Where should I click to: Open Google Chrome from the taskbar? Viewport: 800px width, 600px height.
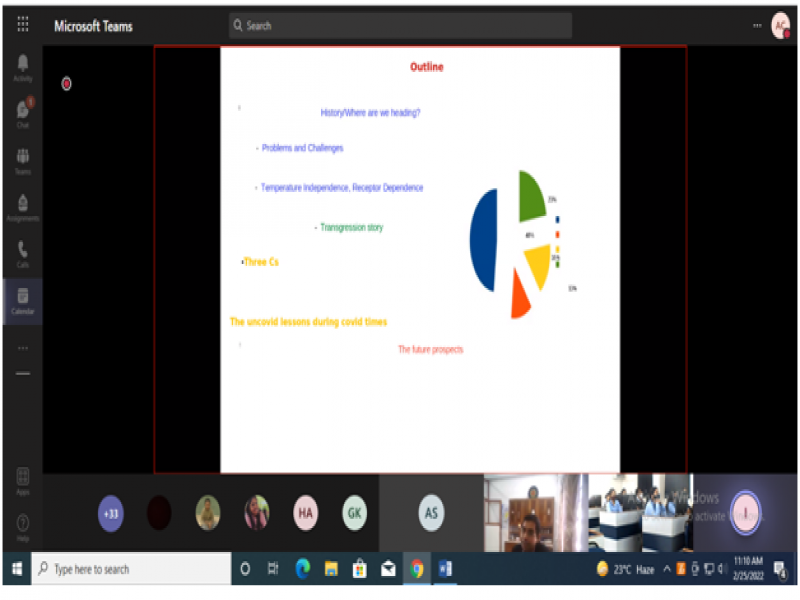pos(416,569)
